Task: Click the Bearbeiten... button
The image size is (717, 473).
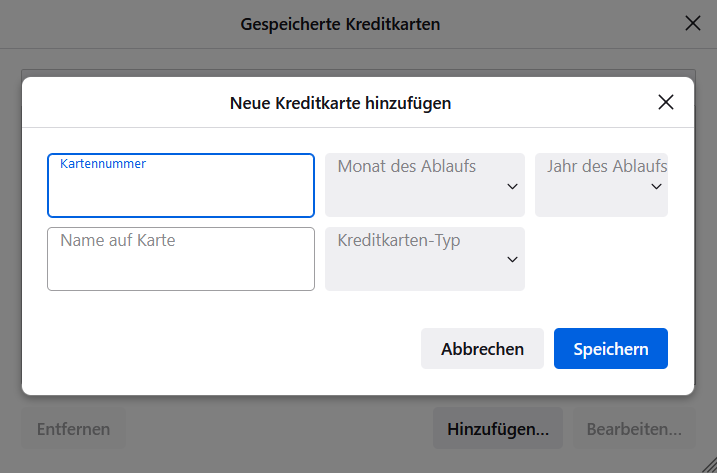Action: [633, 429]
